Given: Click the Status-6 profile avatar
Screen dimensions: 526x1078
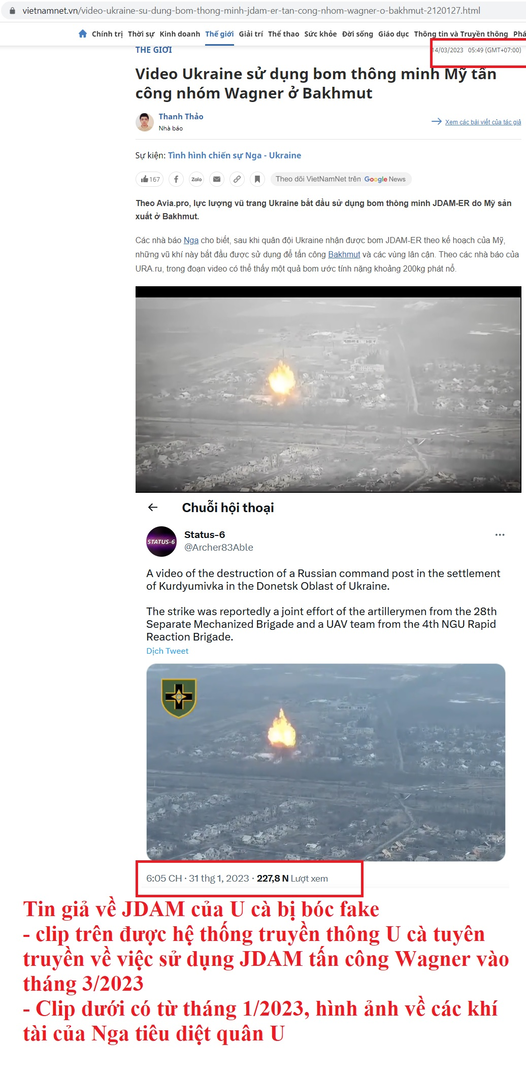Looking at the screenshot, I should (x=162, y=541).
